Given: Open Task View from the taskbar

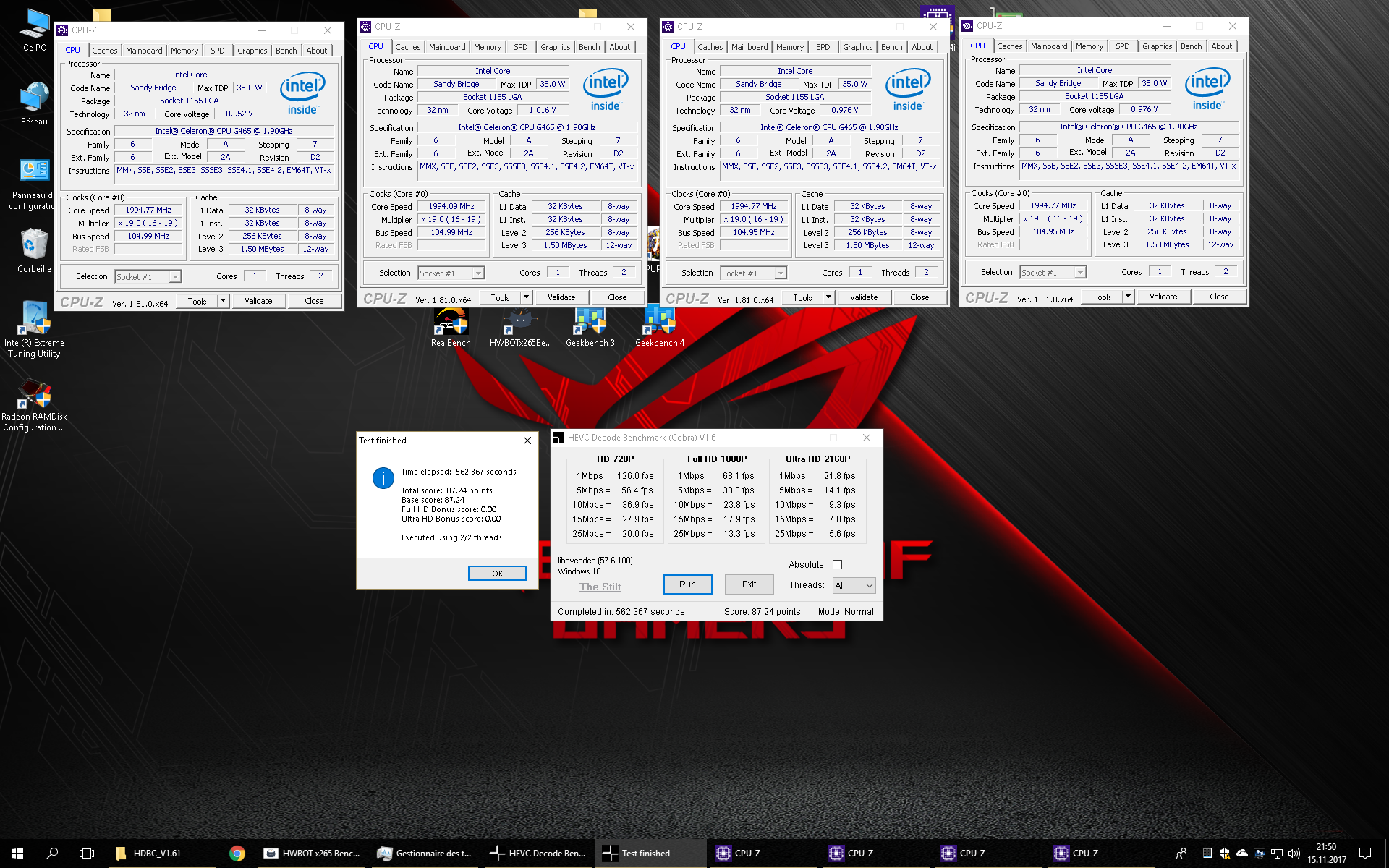Looking at the screenshot, I should 87,854.
